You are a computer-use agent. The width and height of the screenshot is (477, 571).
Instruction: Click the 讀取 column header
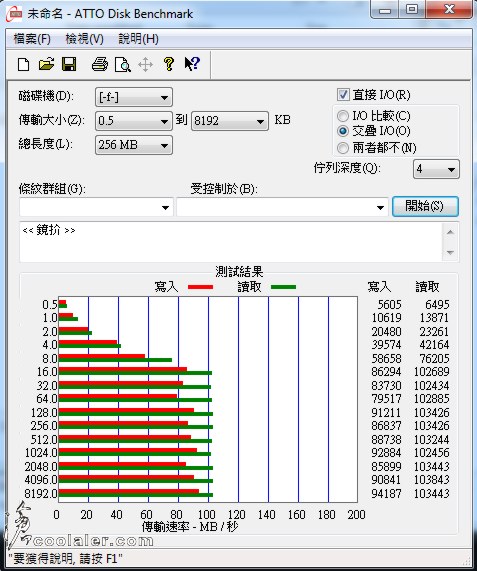click(427, 287)
